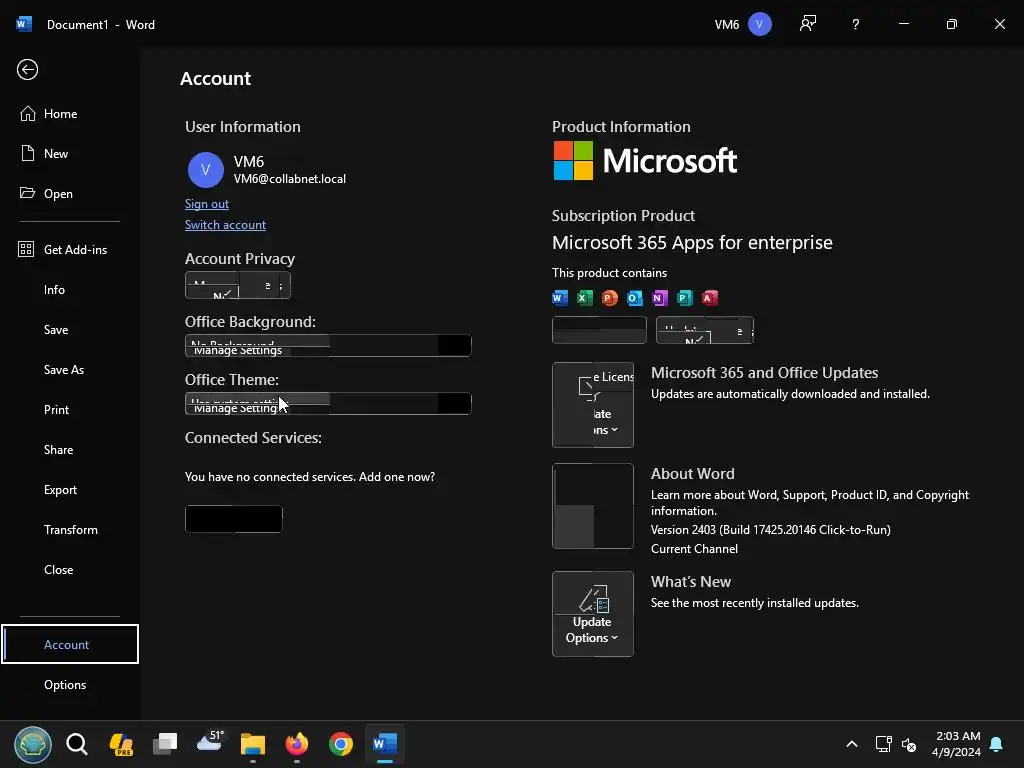The height and width of the screenshot is (768, 1024).
Task: Launch Firefox from taskbar
Action: 296,744
